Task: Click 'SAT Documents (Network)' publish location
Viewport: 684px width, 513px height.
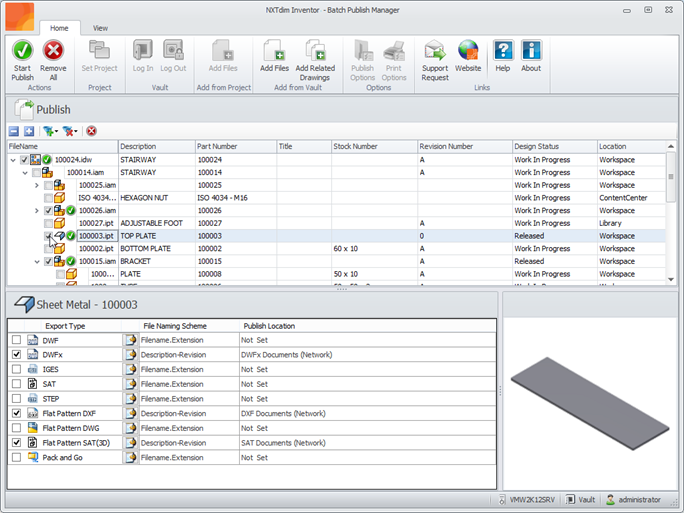Action: pos(283,443)
